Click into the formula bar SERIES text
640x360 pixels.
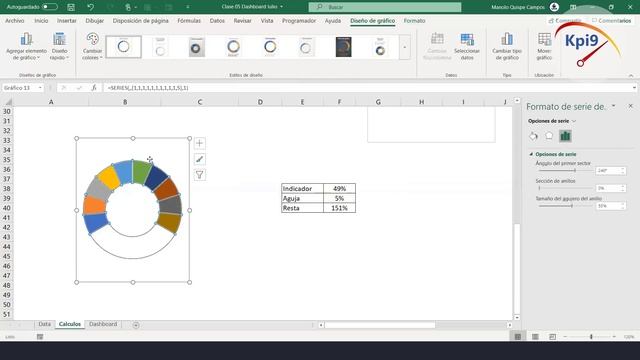148,88
